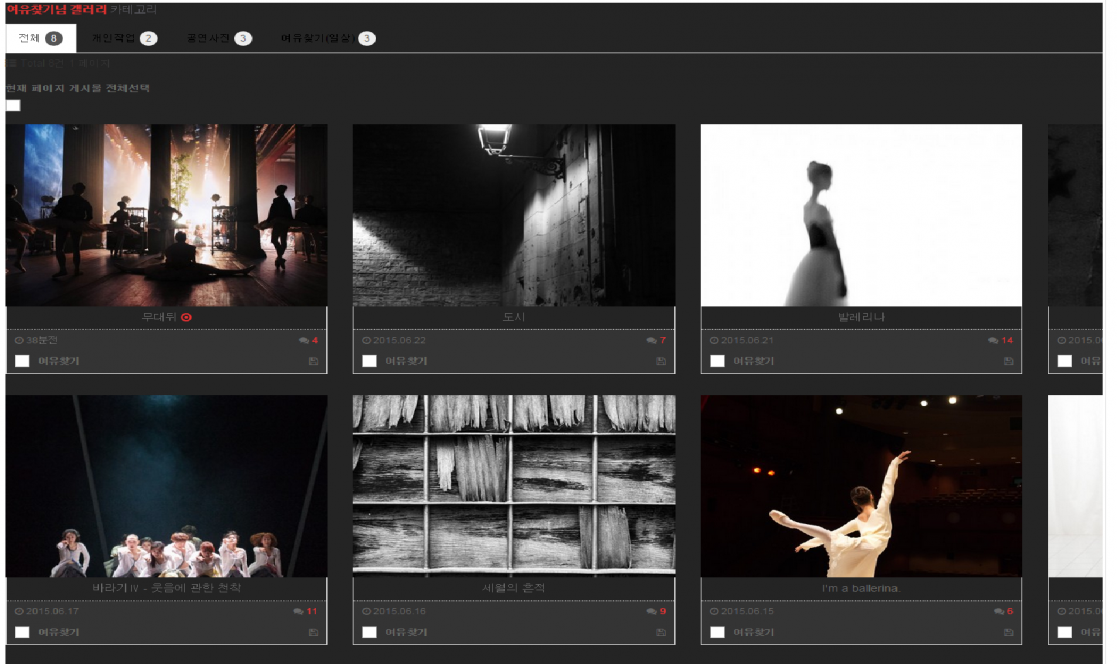The width and height of the screenshot is (1117, 664).
Task: Click author 여유찾기 on the 무대뒤 card
Action: [x=58, y=361]
